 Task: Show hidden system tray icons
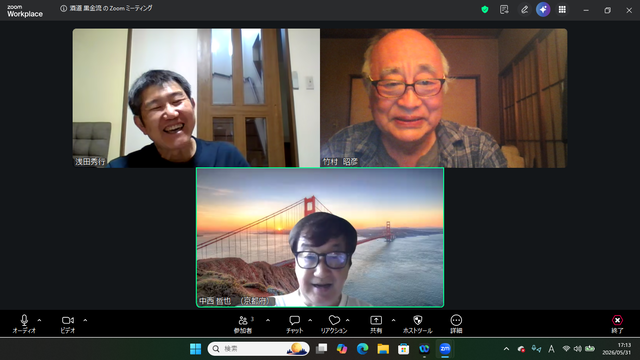[x=507, y=349]
